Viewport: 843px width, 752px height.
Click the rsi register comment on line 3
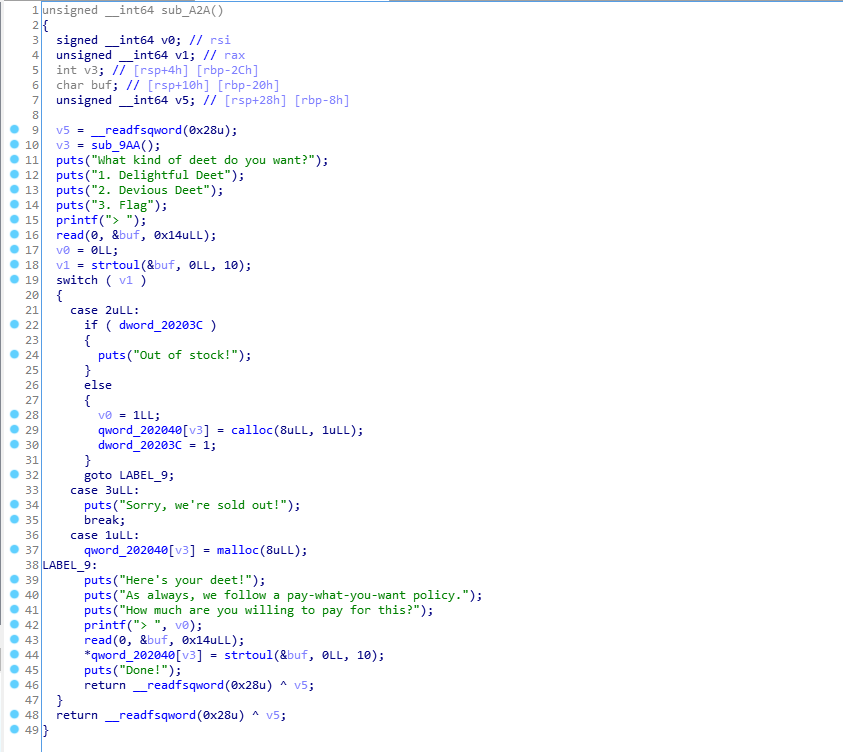[220, 40]
